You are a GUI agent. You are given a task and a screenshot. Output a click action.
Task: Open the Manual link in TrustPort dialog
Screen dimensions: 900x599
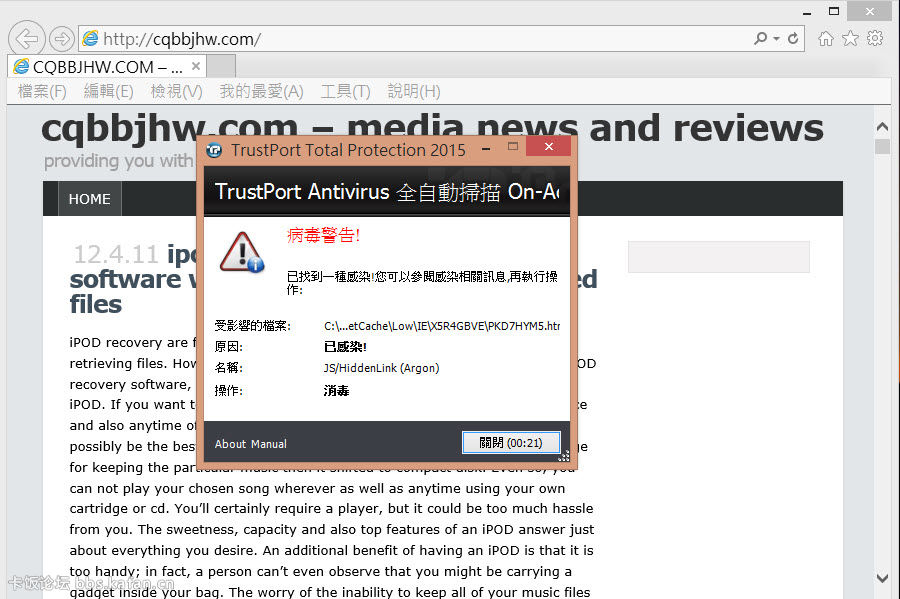[268, 444]
